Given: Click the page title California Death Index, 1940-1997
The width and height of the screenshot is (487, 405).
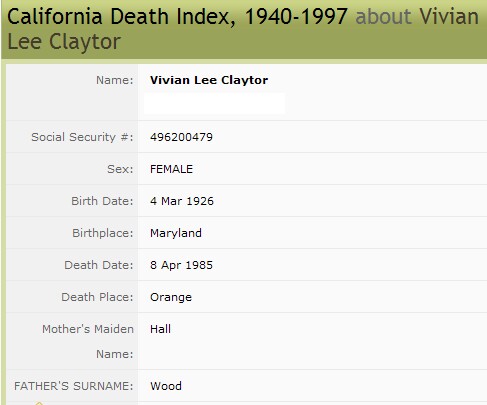Looking at the screenshot, I should point(177,17).
